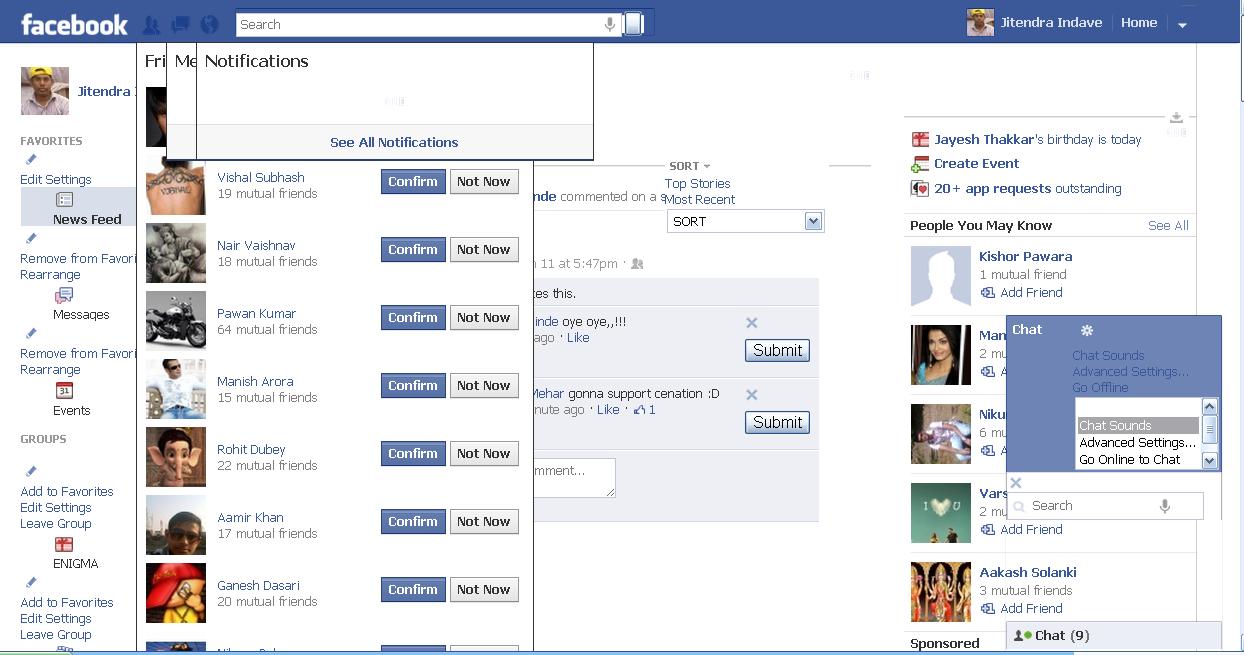Screen dimensions: 1244x655
Task: Click the Events calendar icon
Action: pyautogui.click(x=64, y=390)
